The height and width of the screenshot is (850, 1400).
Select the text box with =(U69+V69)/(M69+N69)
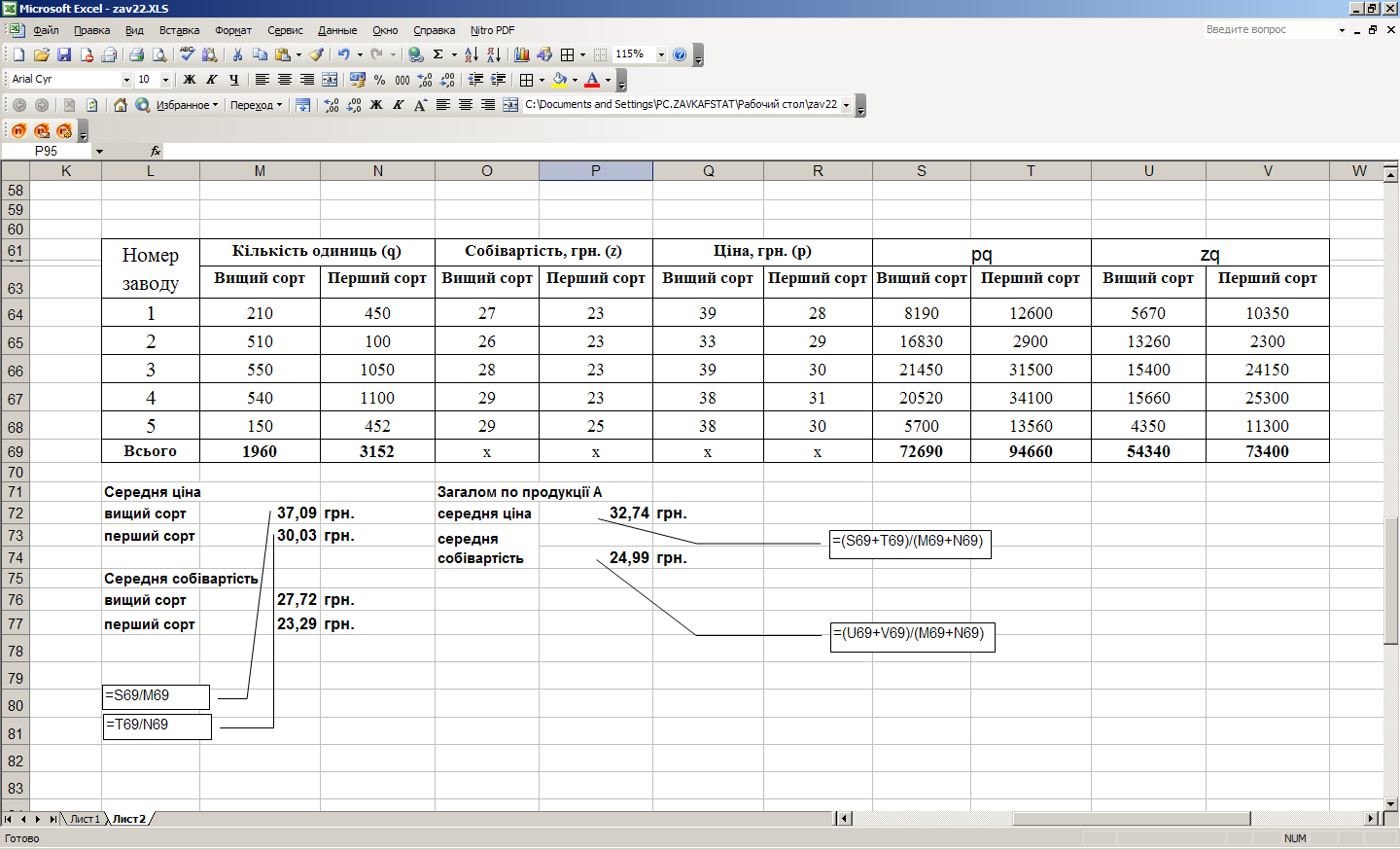click(912, 637)
